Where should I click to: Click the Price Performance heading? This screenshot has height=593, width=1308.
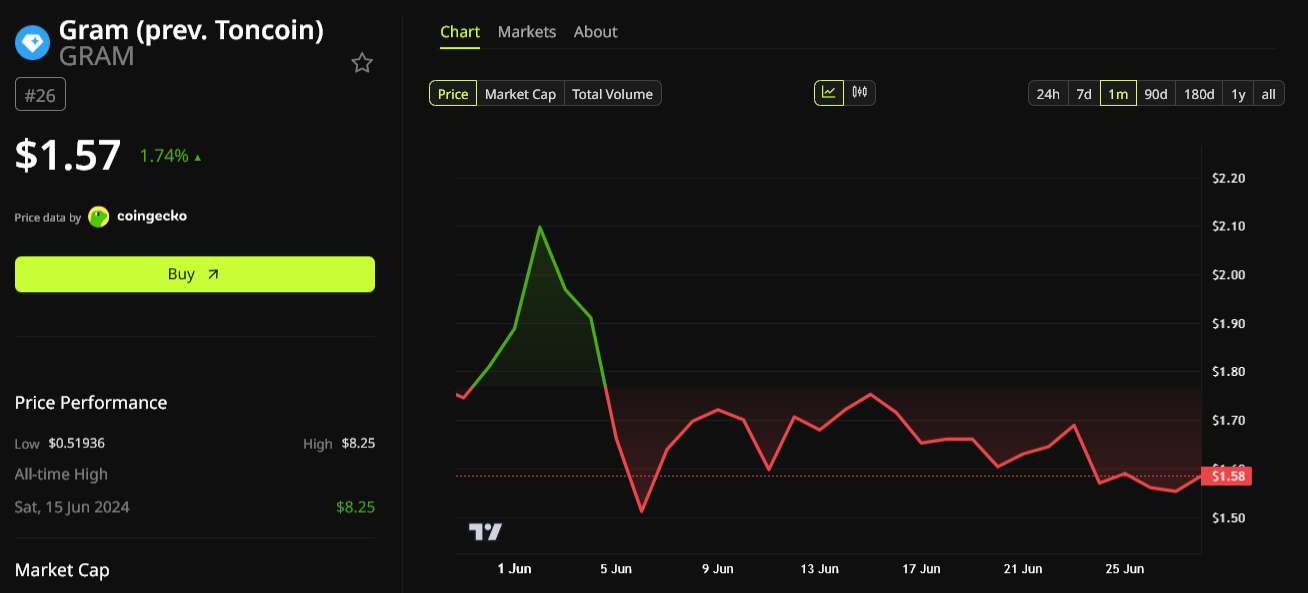91,402
